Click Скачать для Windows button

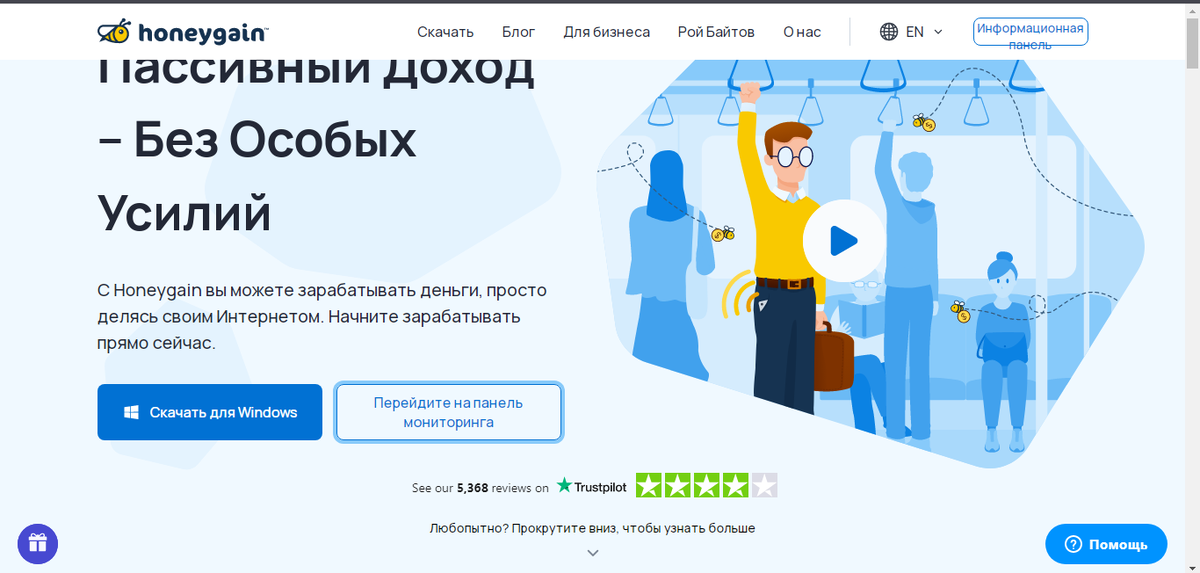coord(210,412)
